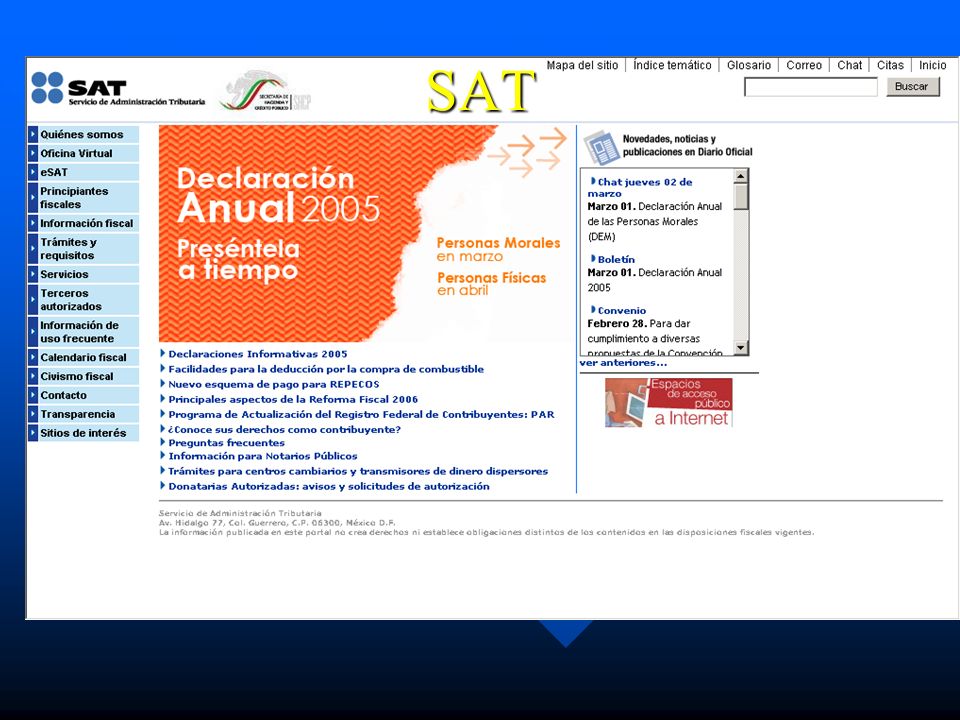The width and height of the screenshot is (960, 720).
Task: Click arrow icon beside eSAT
Action: [x=33, y=172]
